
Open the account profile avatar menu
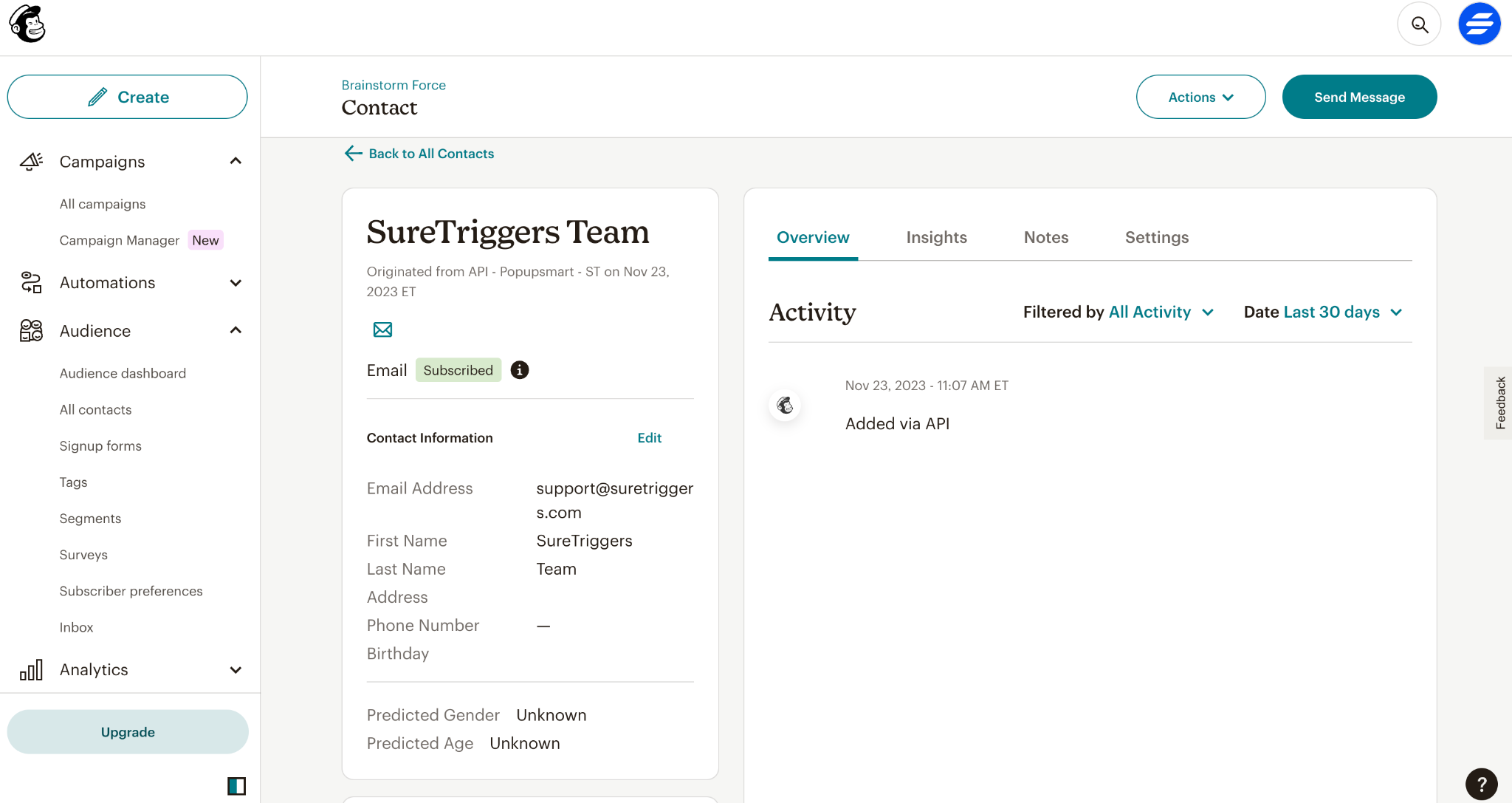pos(1479,24)
